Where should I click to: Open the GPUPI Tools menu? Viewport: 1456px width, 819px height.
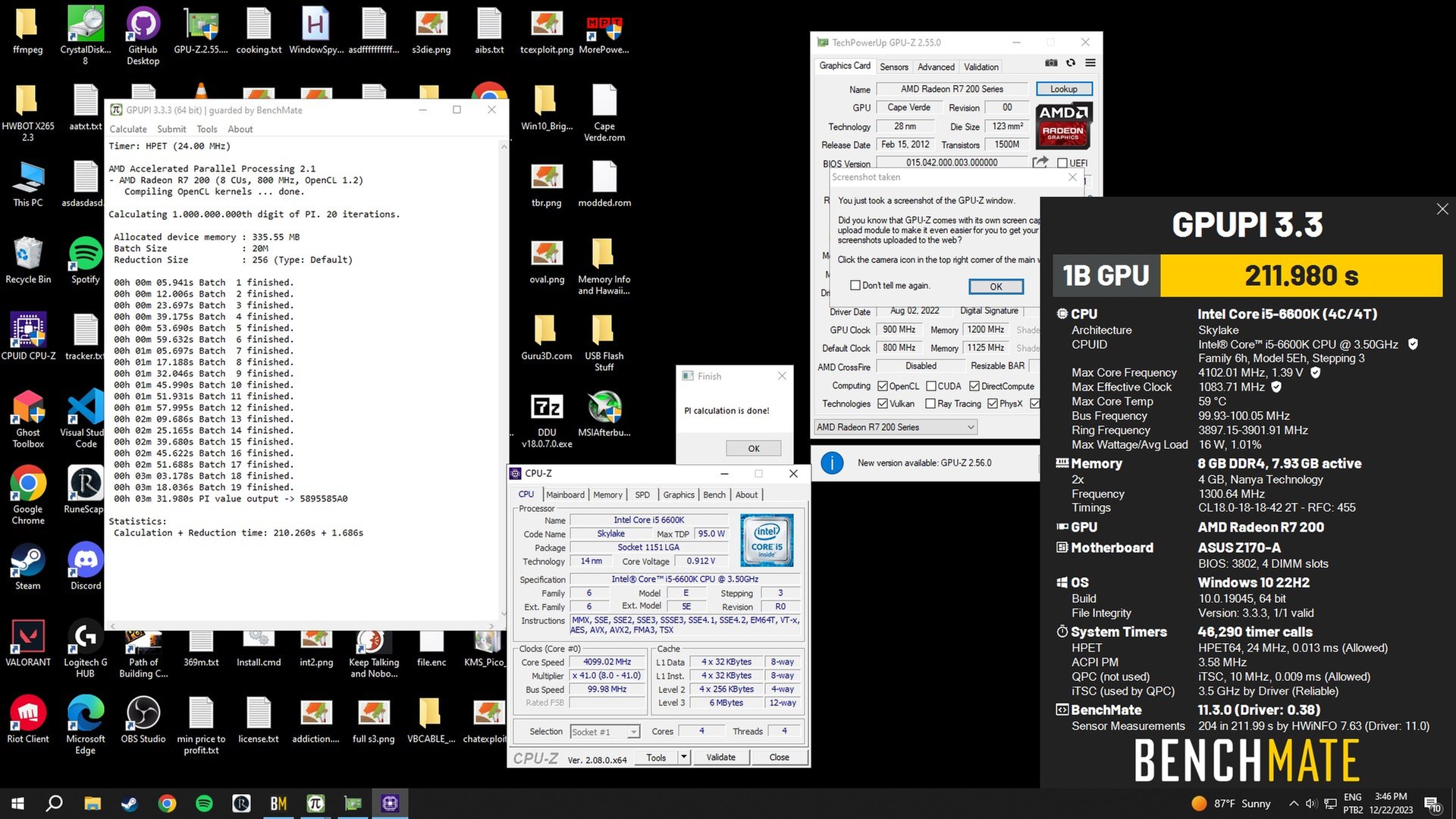tap(207, 129)
